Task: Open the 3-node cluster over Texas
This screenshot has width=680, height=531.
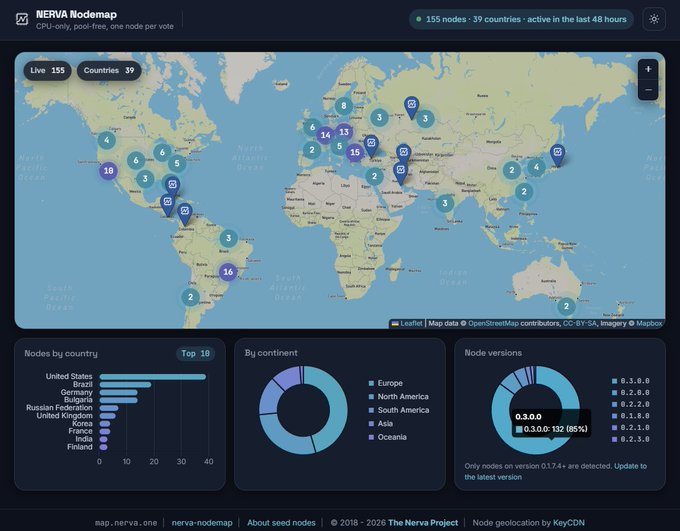Action: [x=145, y=178]
